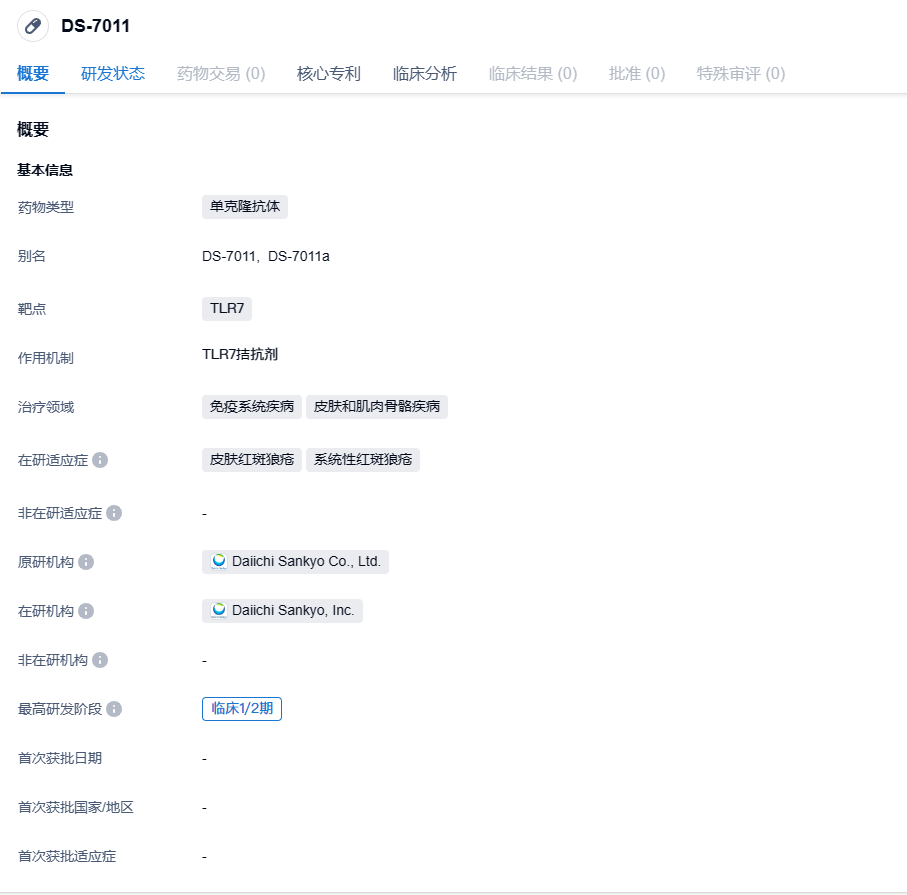Go to the 临床分析 tab

[425, 73]
